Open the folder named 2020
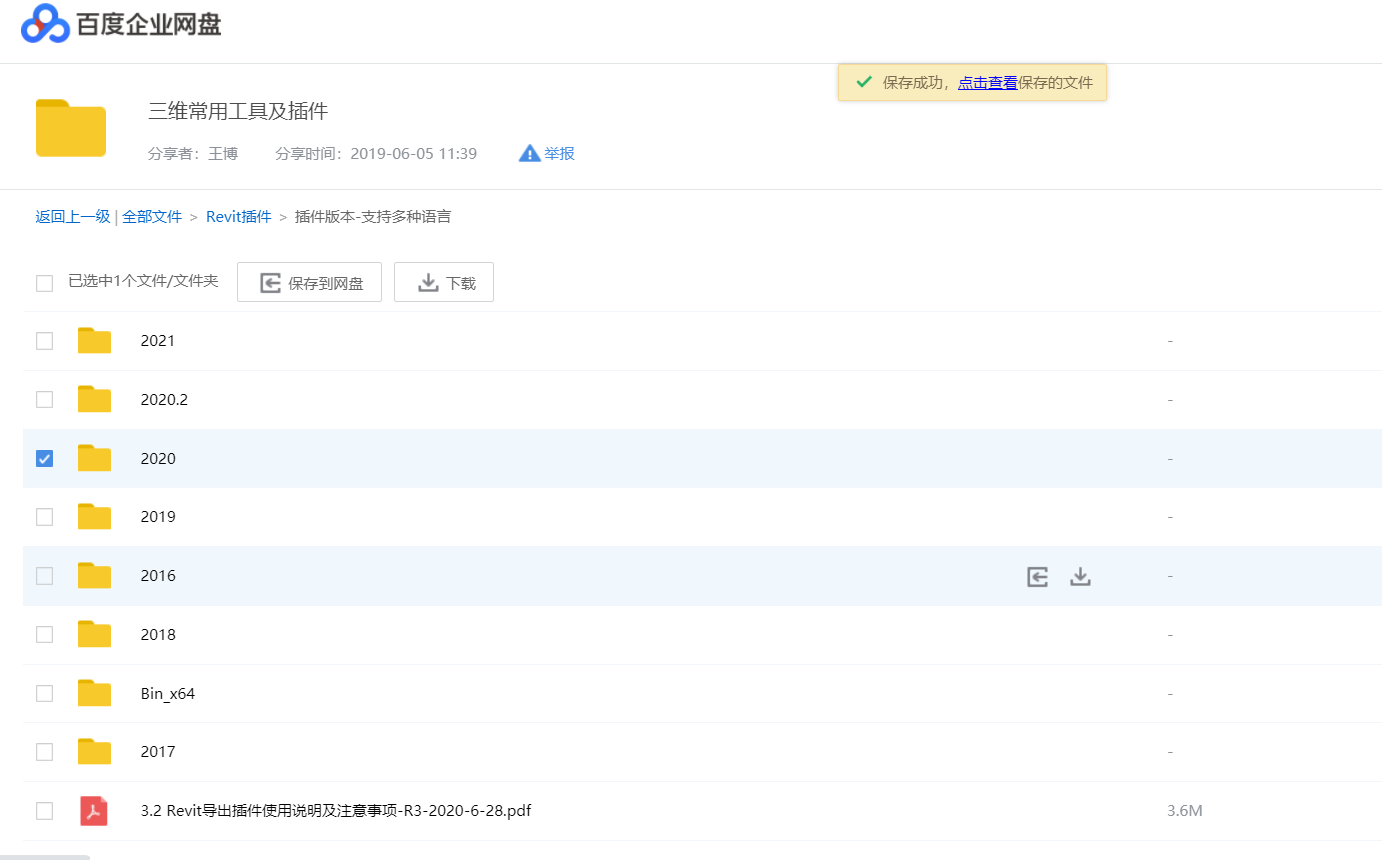 coord(158,458)
